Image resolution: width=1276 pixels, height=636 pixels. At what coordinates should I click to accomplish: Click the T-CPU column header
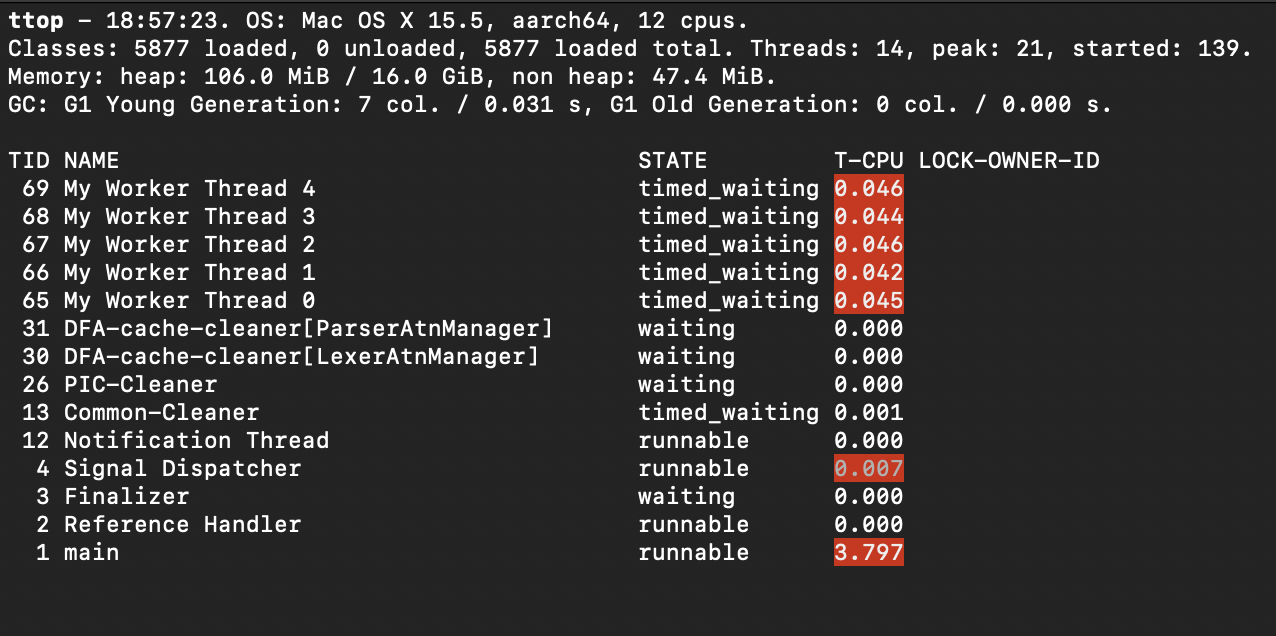tap(868, 161)
